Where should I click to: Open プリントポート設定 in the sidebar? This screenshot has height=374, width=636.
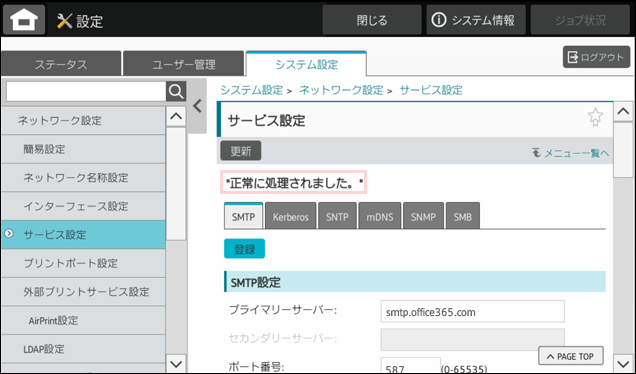pos(83,263)
